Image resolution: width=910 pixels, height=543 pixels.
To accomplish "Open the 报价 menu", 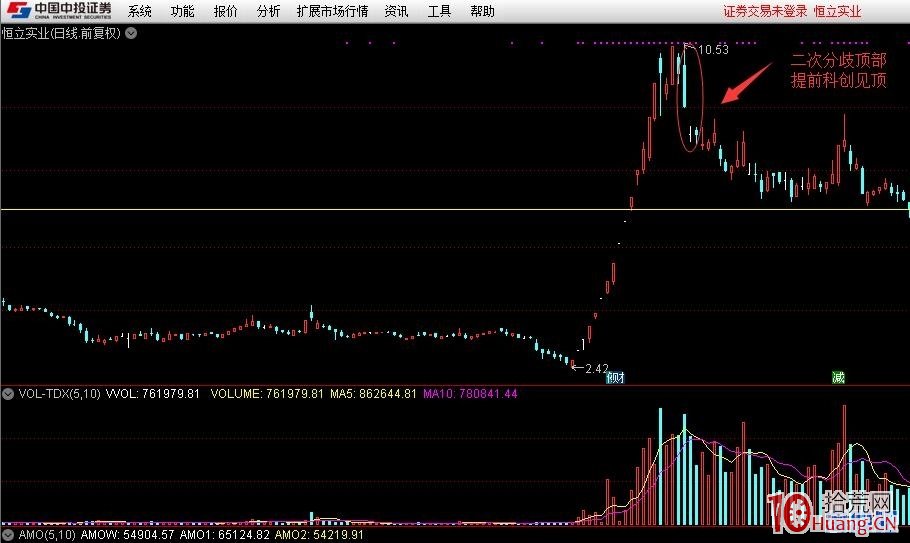I will click(225, 11).
